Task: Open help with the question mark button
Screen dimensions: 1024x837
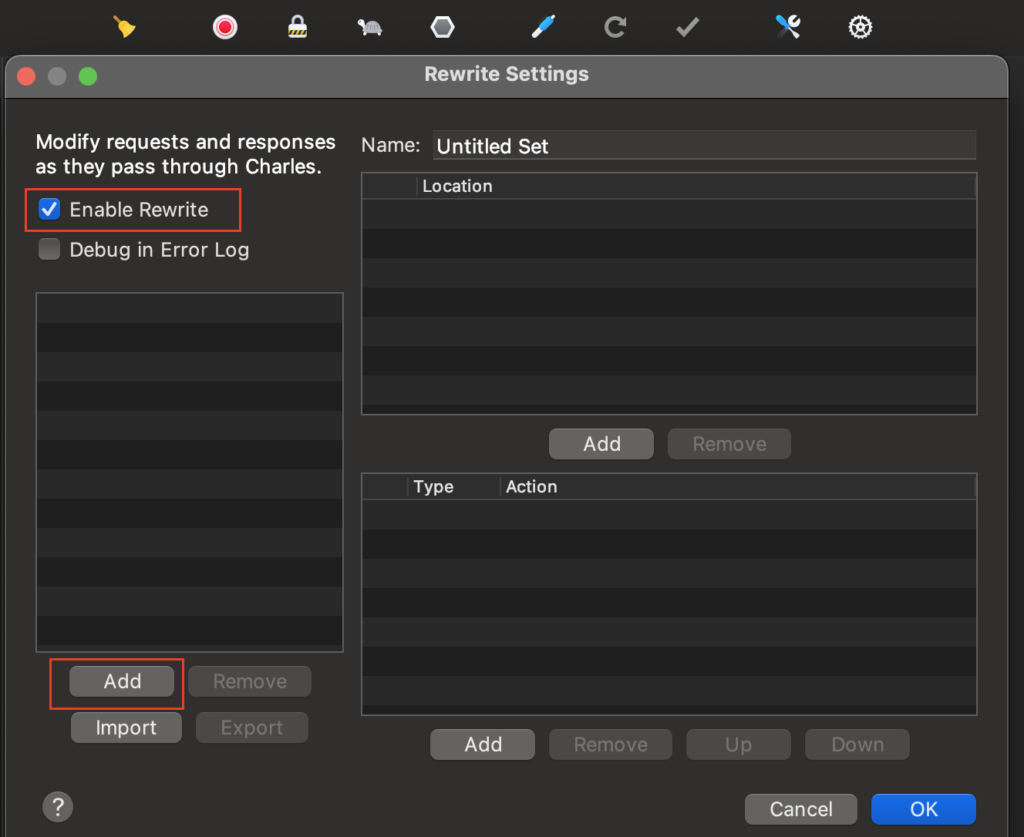Action: (x=58, y=807)
